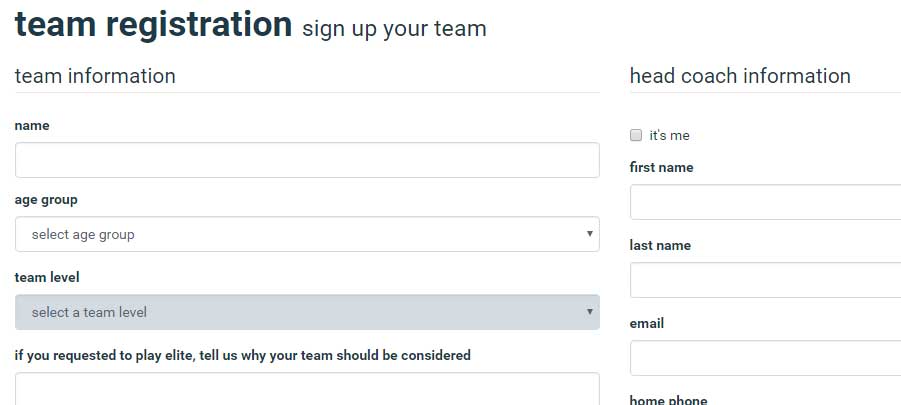Click the age group label
This screenshot has height=405, width=901.
click(46, 200)
